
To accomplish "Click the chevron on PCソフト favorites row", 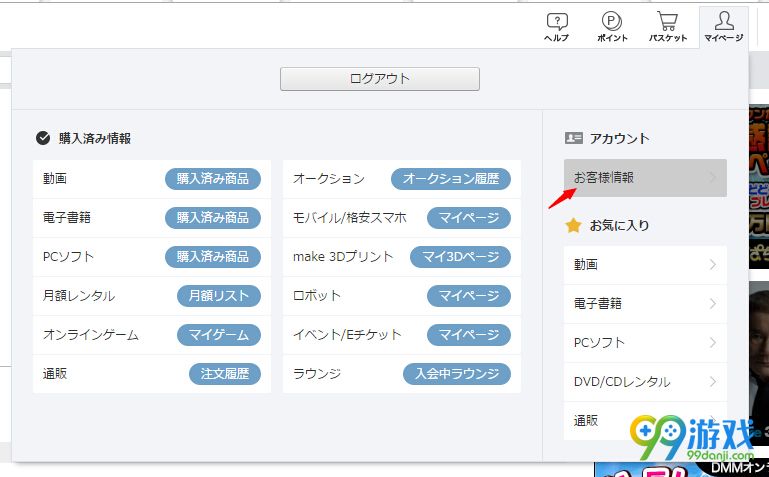I will tap(713, 343).
